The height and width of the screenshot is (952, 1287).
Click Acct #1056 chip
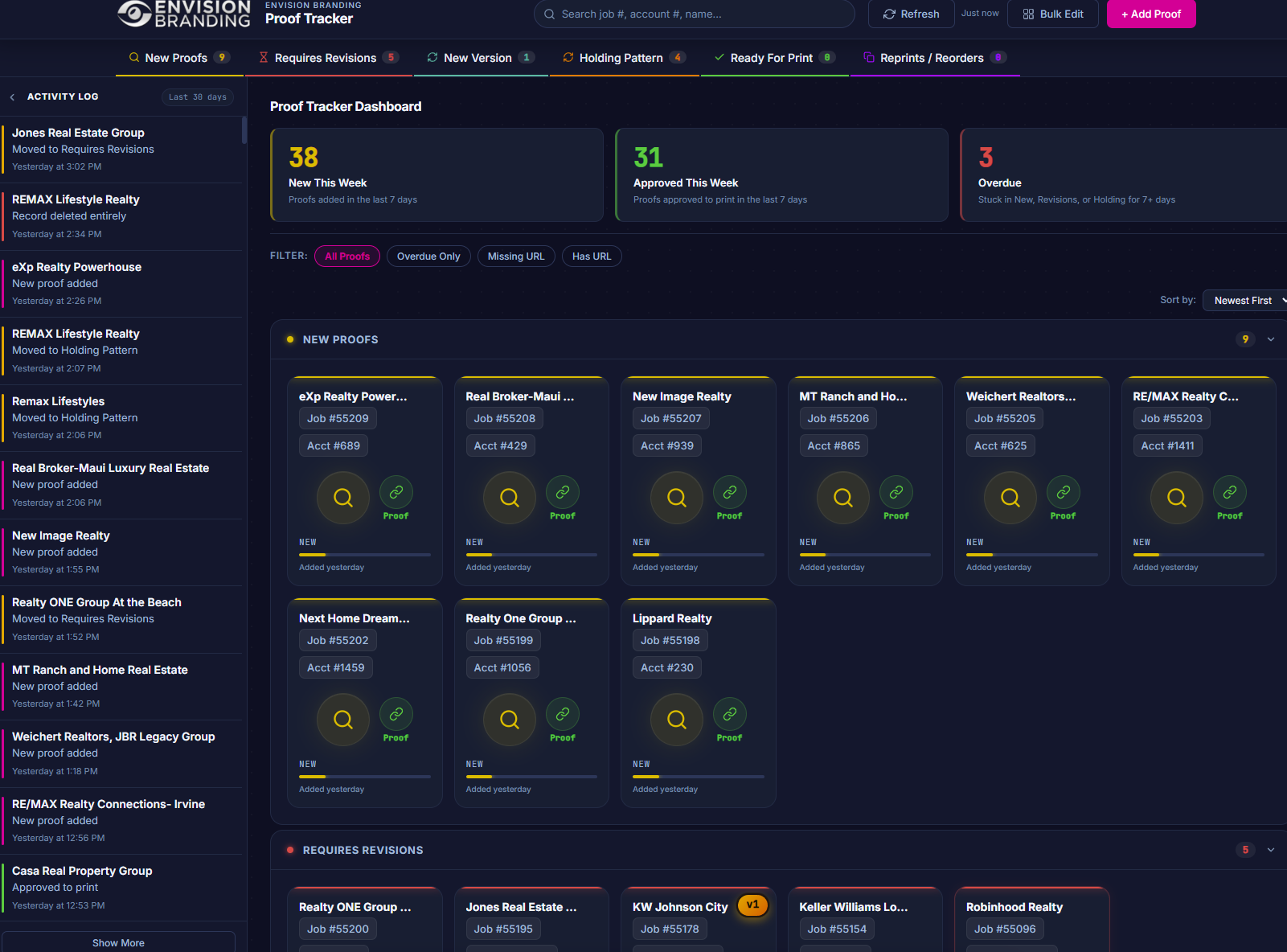pos(502,667)
